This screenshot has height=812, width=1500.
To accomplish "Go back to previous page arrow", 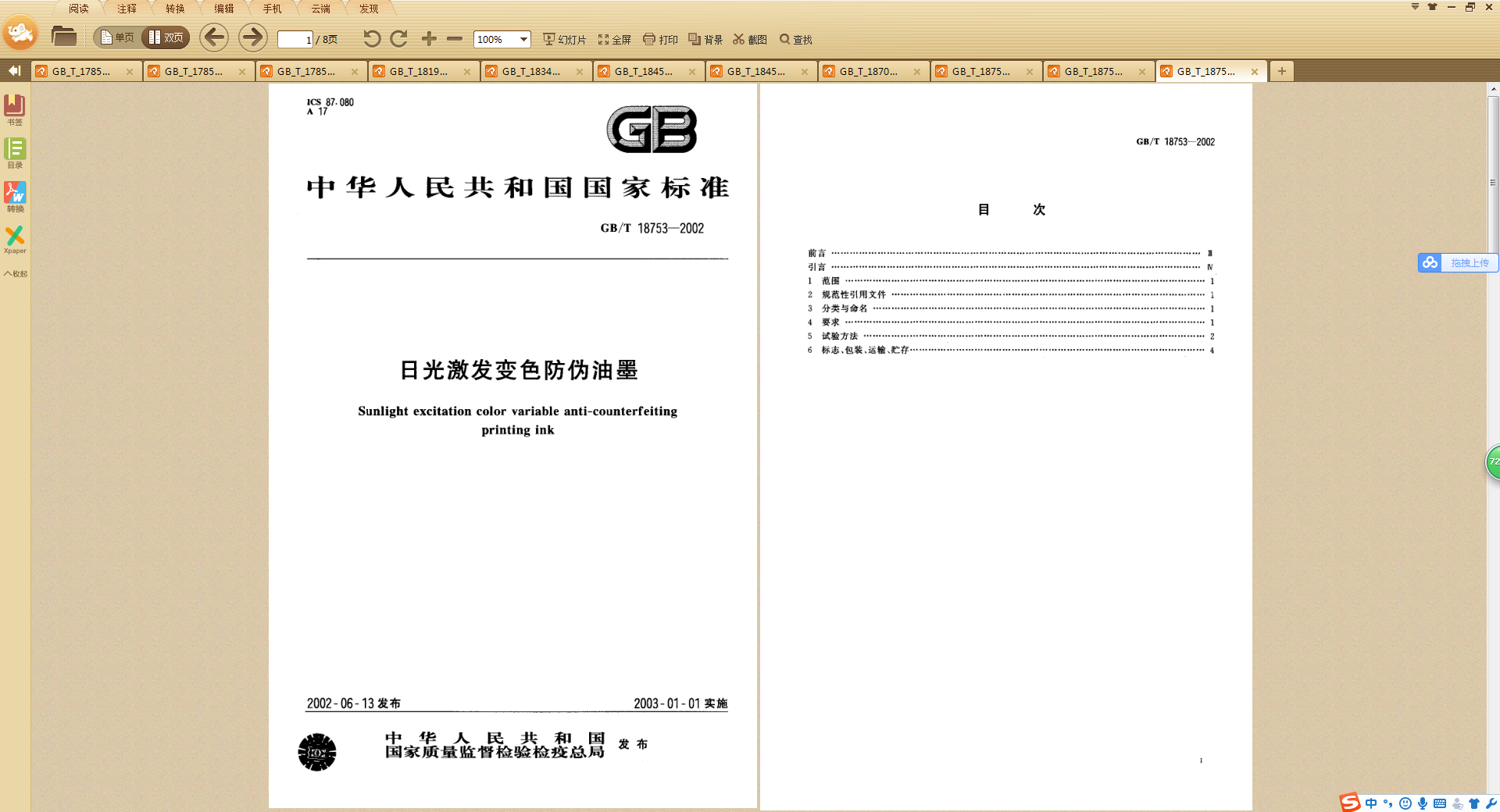I will [214, 37].
